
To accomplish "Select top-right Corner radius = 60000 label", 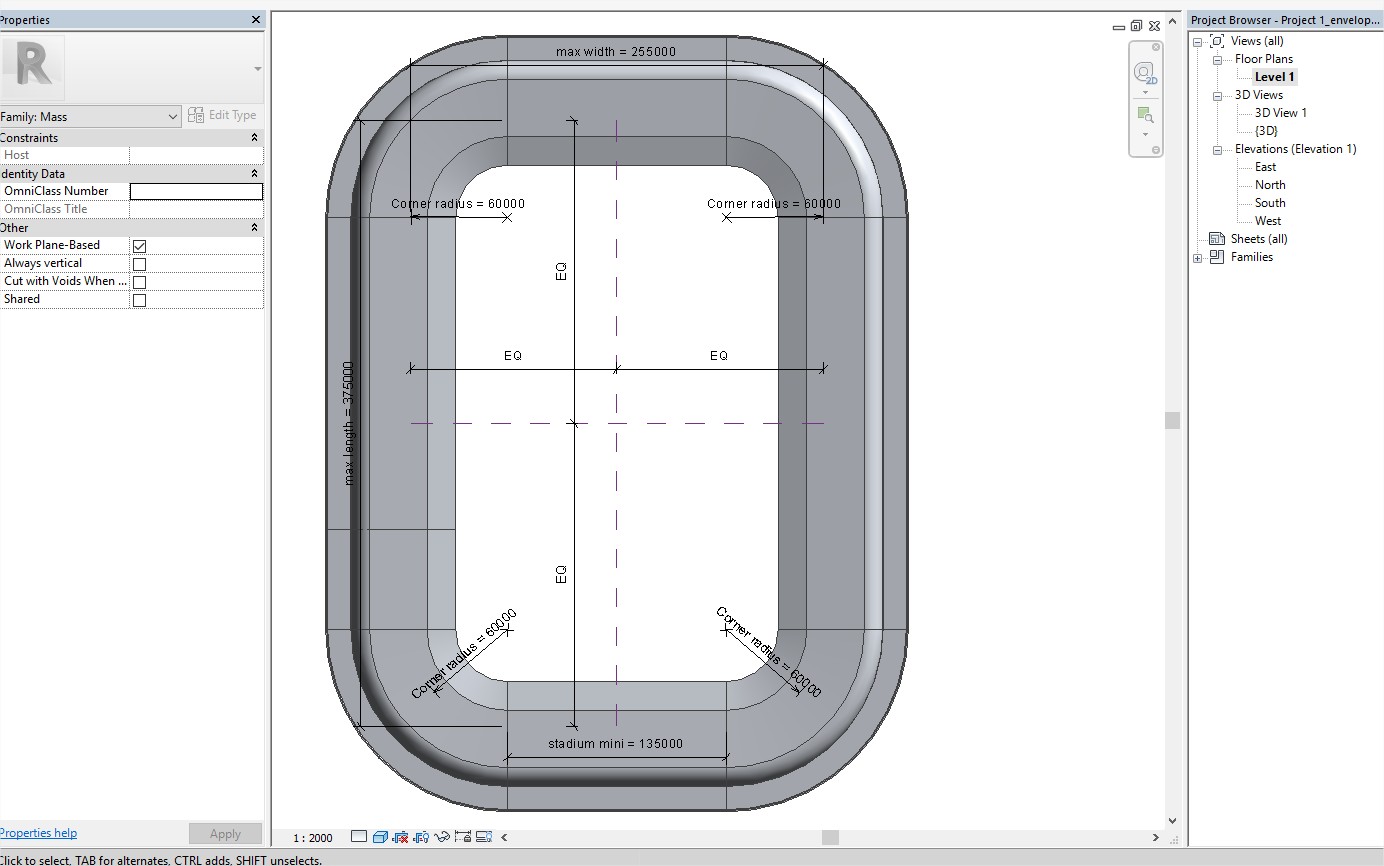I will click(774, 204).
